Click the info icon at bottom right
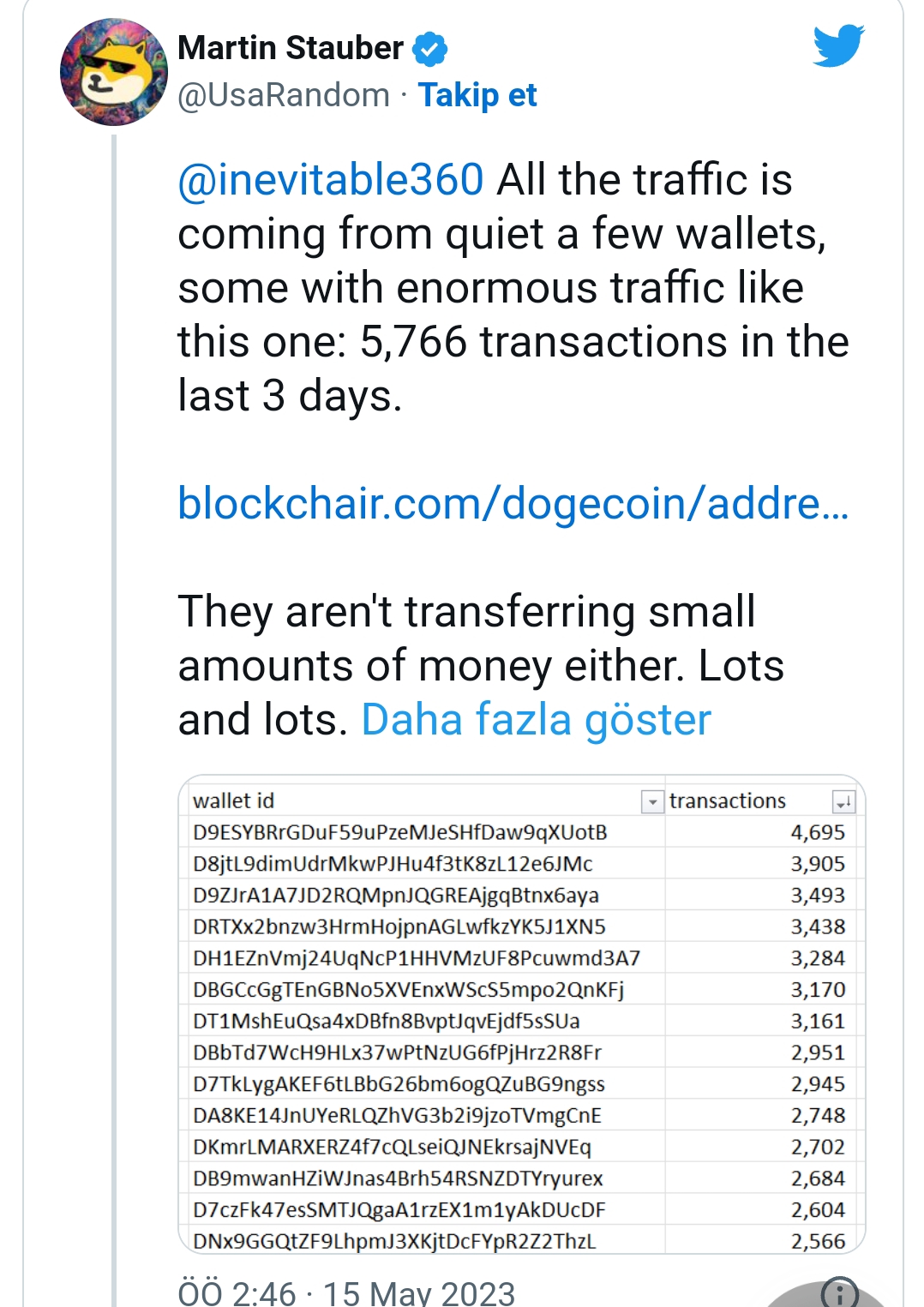 click(x=839, y=1292)
